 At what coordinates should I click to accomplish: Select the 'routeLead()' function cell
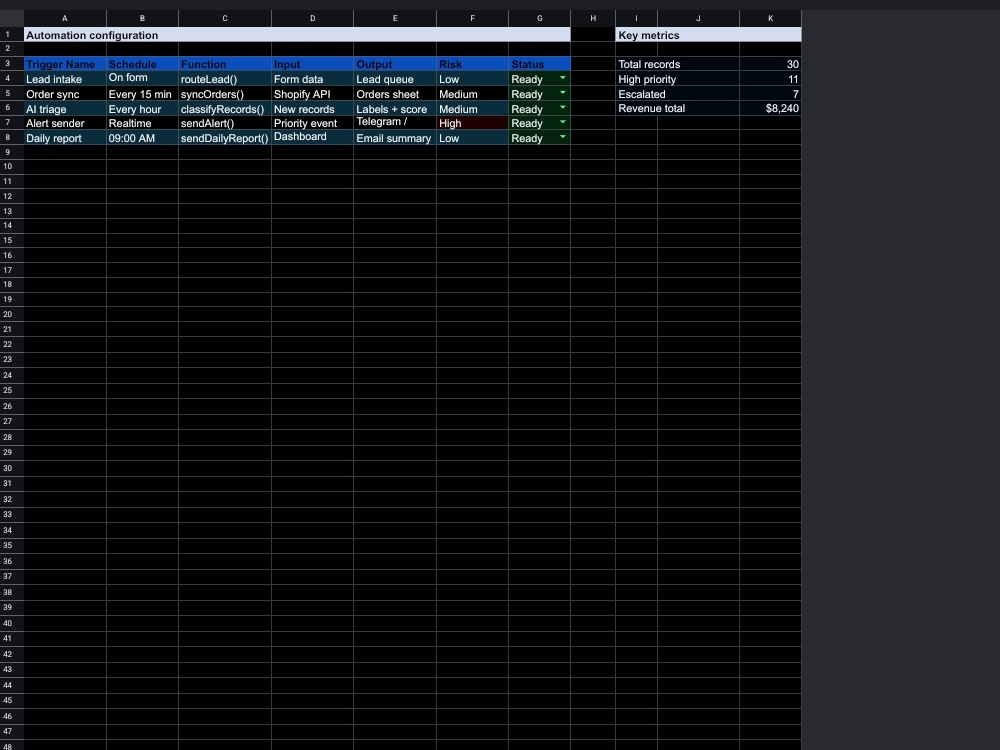225,78
